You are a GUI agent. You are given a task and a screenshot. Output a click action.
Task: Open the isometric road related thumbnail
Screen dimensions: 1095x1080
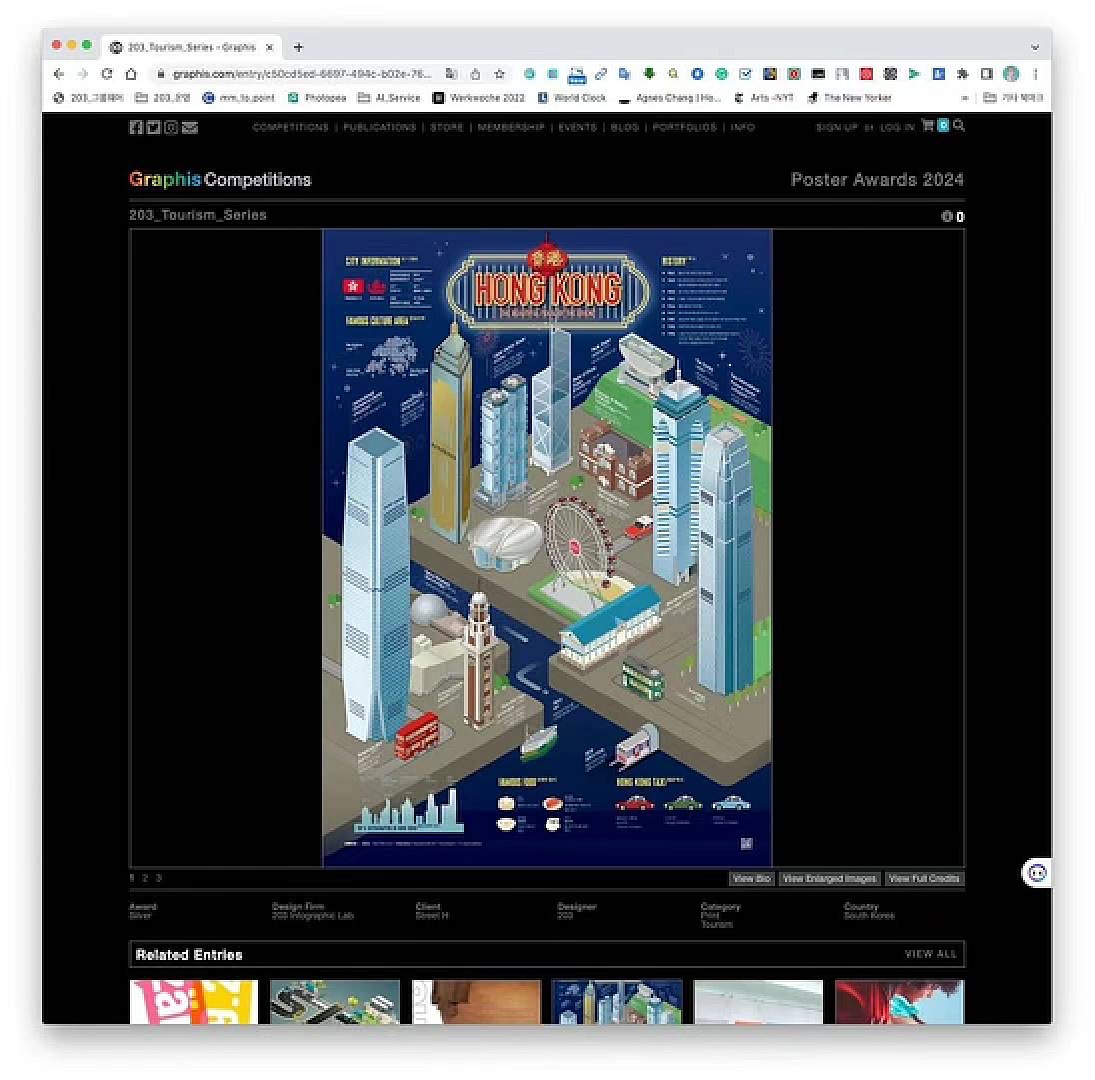[x=335, y=1002]
